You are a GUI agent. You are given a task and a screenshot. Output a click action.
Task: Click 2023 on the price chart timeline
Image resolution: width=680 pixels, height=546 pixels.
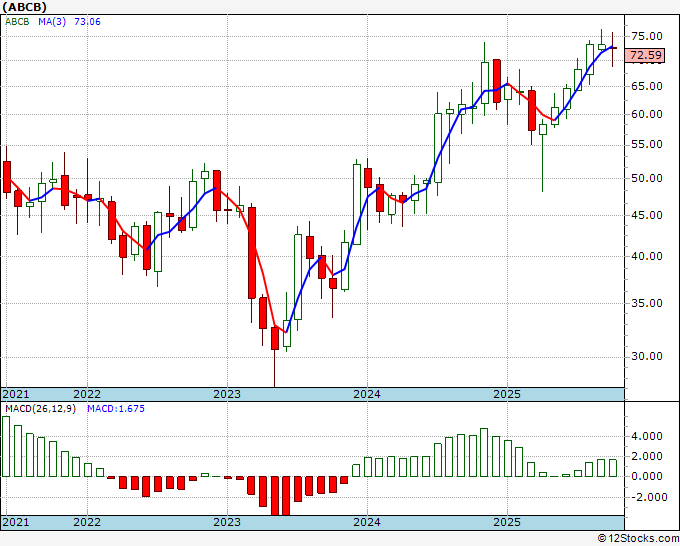tap(227, 394)
